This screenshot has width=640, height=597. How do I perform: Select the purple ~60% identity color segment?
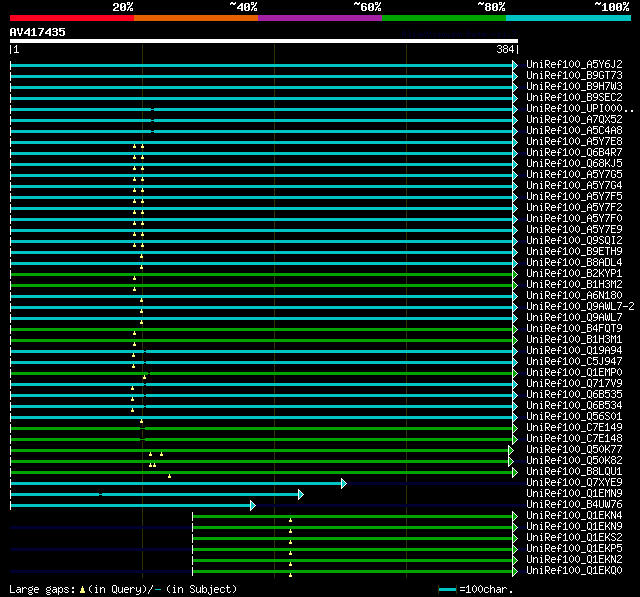click(x=319, y=17)
